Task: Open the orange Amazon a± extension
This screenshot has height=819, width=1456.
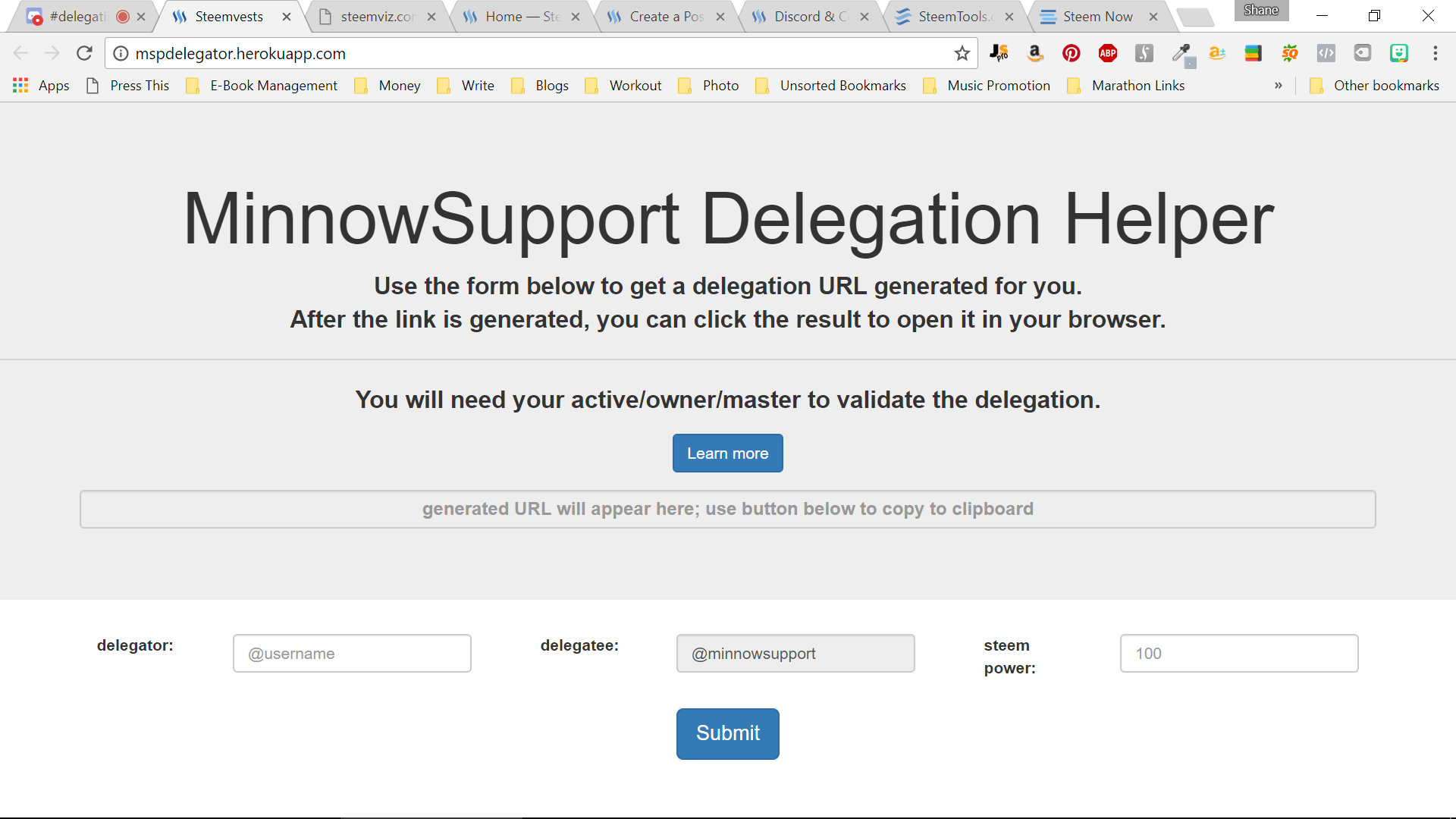Action: pos(1217,53)
